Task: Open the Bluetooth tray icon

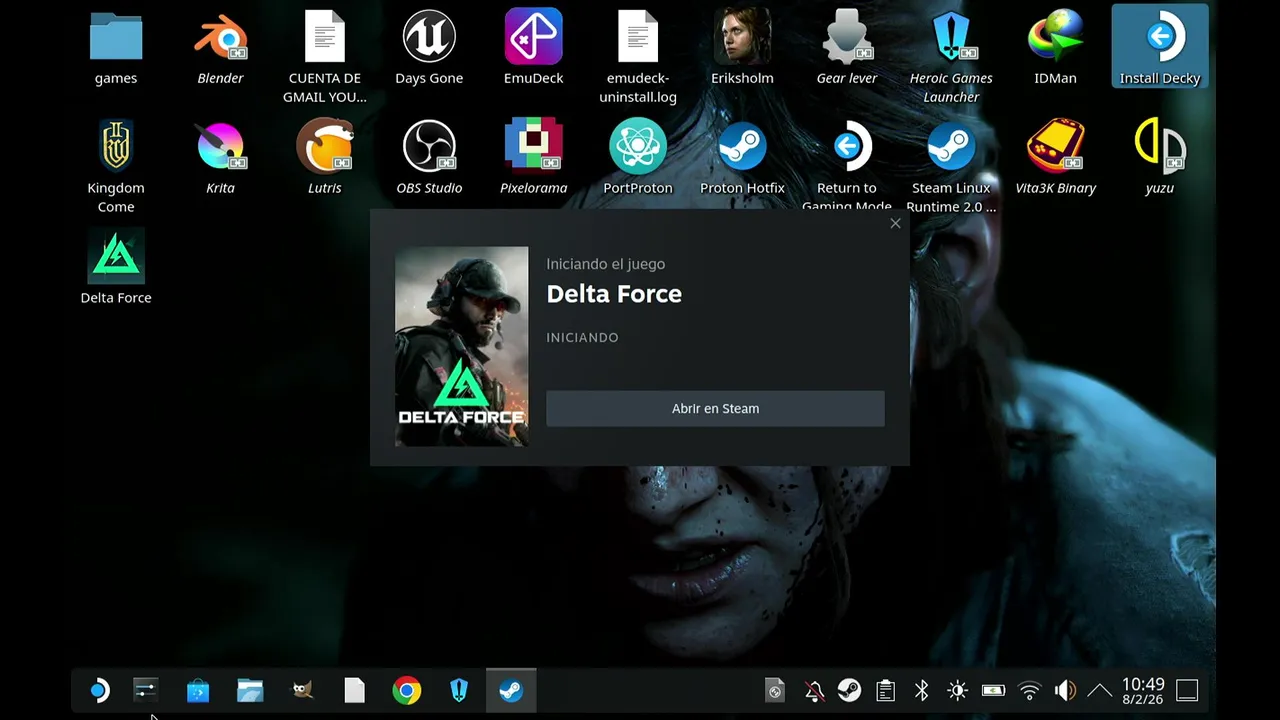Action: [921, 690]
